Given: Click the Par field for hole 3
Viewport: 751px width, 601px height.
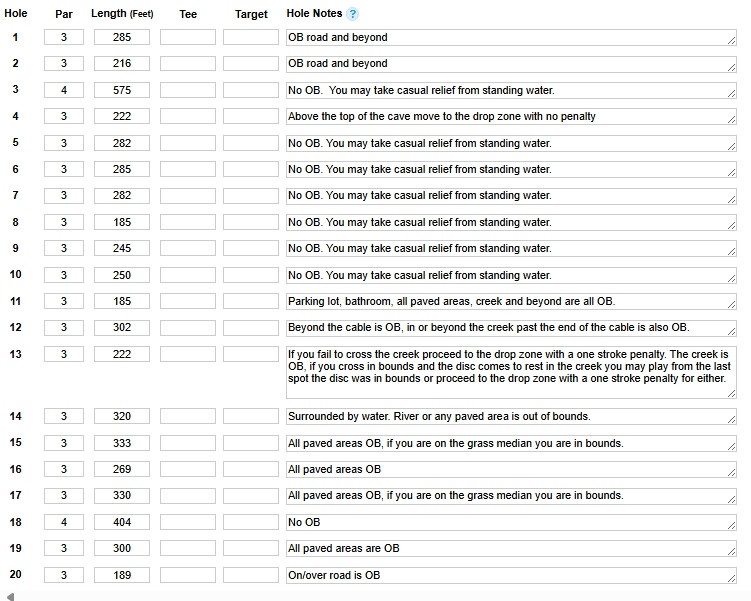Looking at the screenshot, I should (64, 90).
